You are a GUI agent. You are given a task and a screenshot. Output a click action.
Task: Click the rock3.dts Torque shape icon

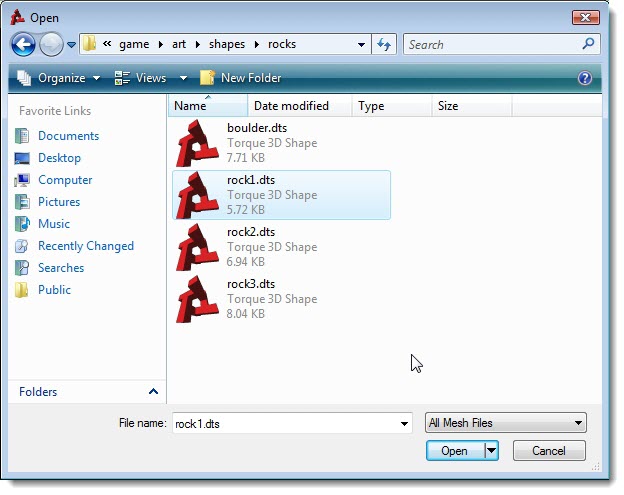[197, 300]
